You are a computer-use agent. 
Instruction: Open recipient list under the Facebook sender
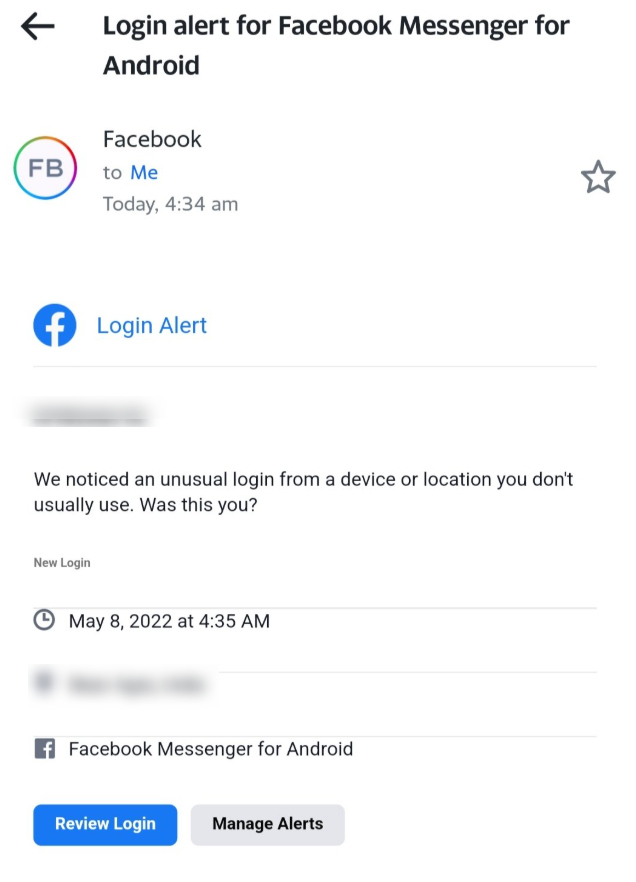point(144,172)
